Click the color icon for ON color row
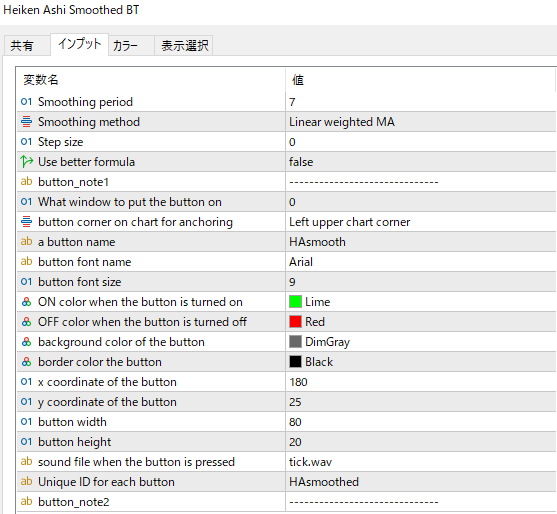 click(26, 302)
